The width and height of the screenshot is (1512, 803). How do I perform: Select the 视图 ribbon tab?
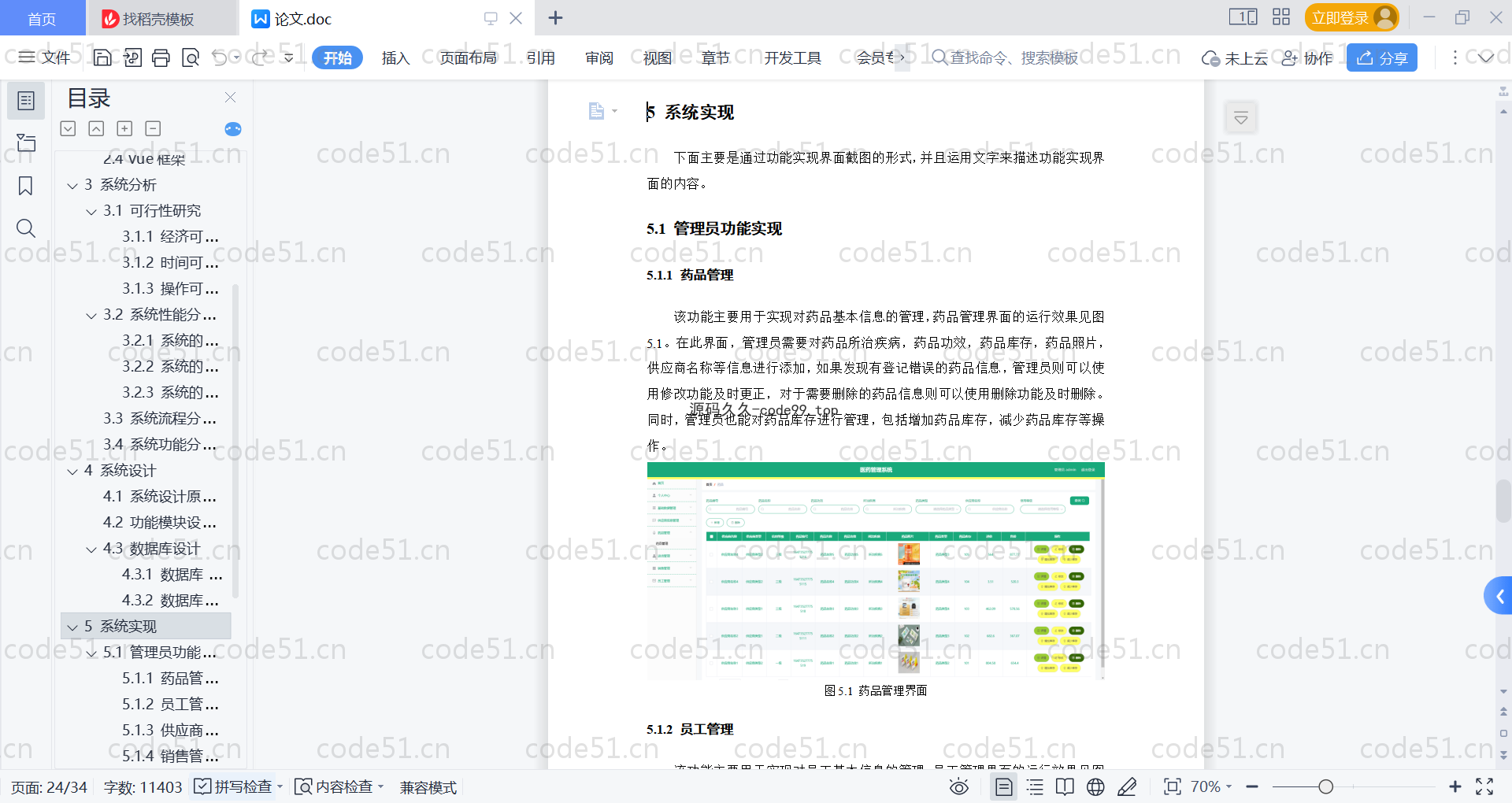pos(658,57)
